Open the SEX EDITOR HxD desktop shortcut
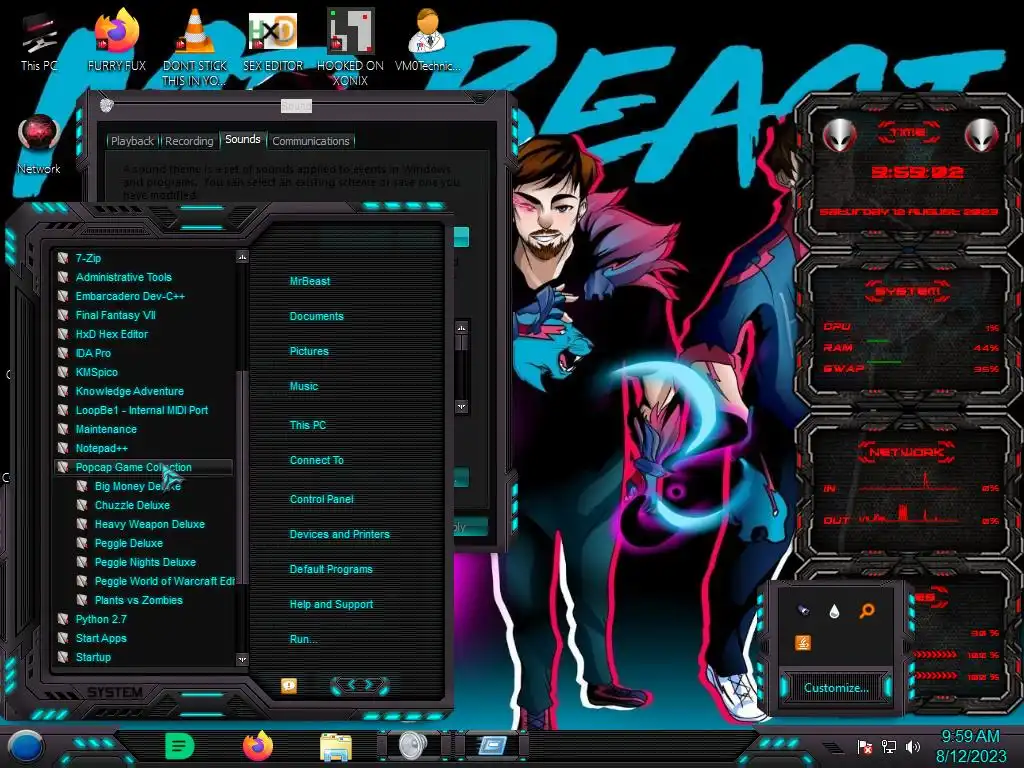The width and height of the screenshot is (1024, 768). click(273, 40)
